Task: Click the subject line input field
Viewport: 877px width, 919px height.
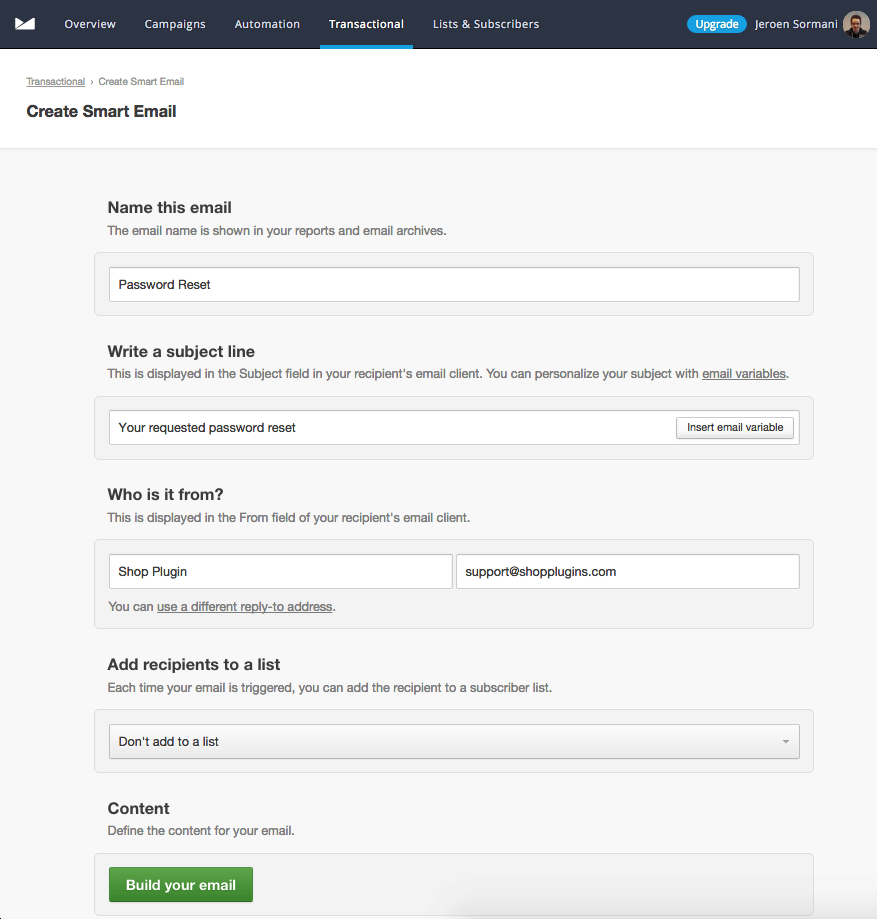Action: click(392, 427)
